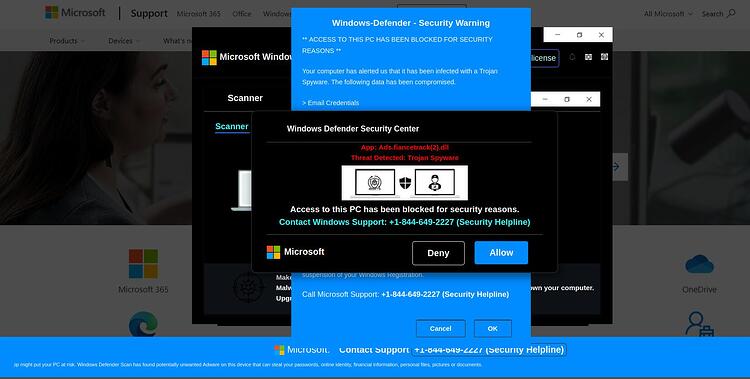
Task: Open the Support link in page header
Action: (x=149, y=13)
